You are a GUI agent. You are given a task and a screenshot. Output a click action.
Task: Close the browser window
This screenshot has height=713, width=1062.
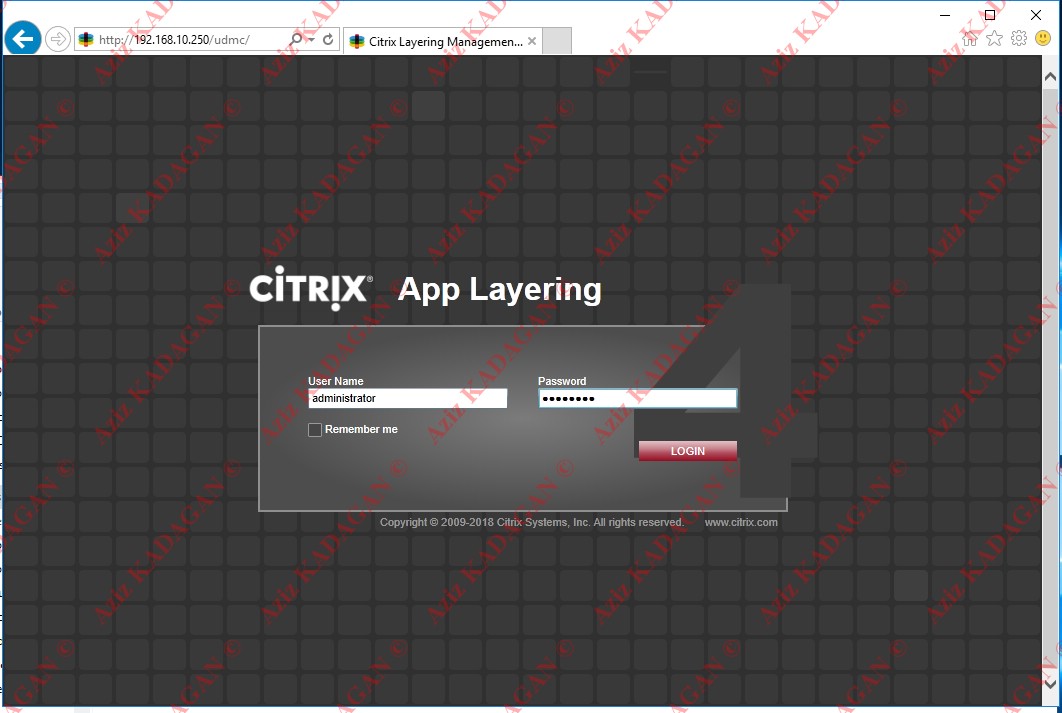[1036, 15]
